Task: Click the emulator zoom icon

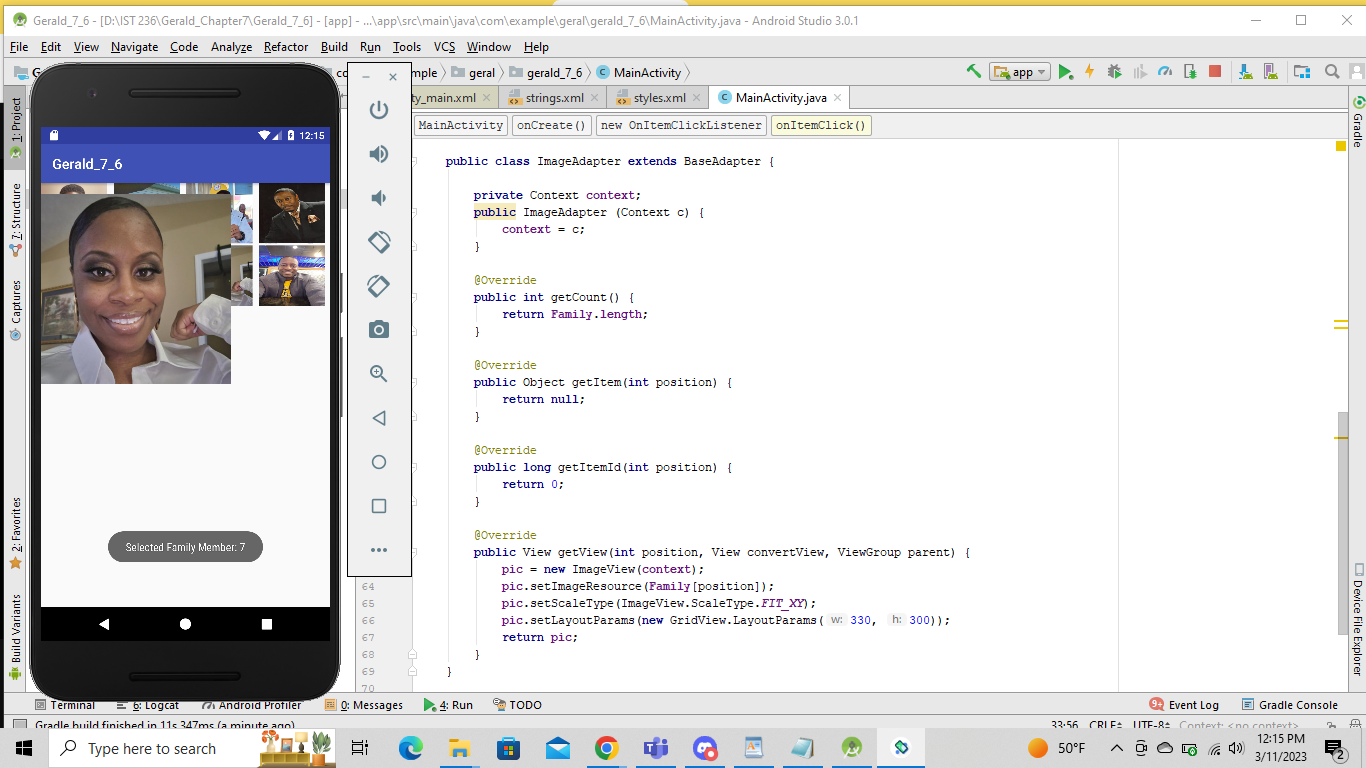Action: [379, 374]
